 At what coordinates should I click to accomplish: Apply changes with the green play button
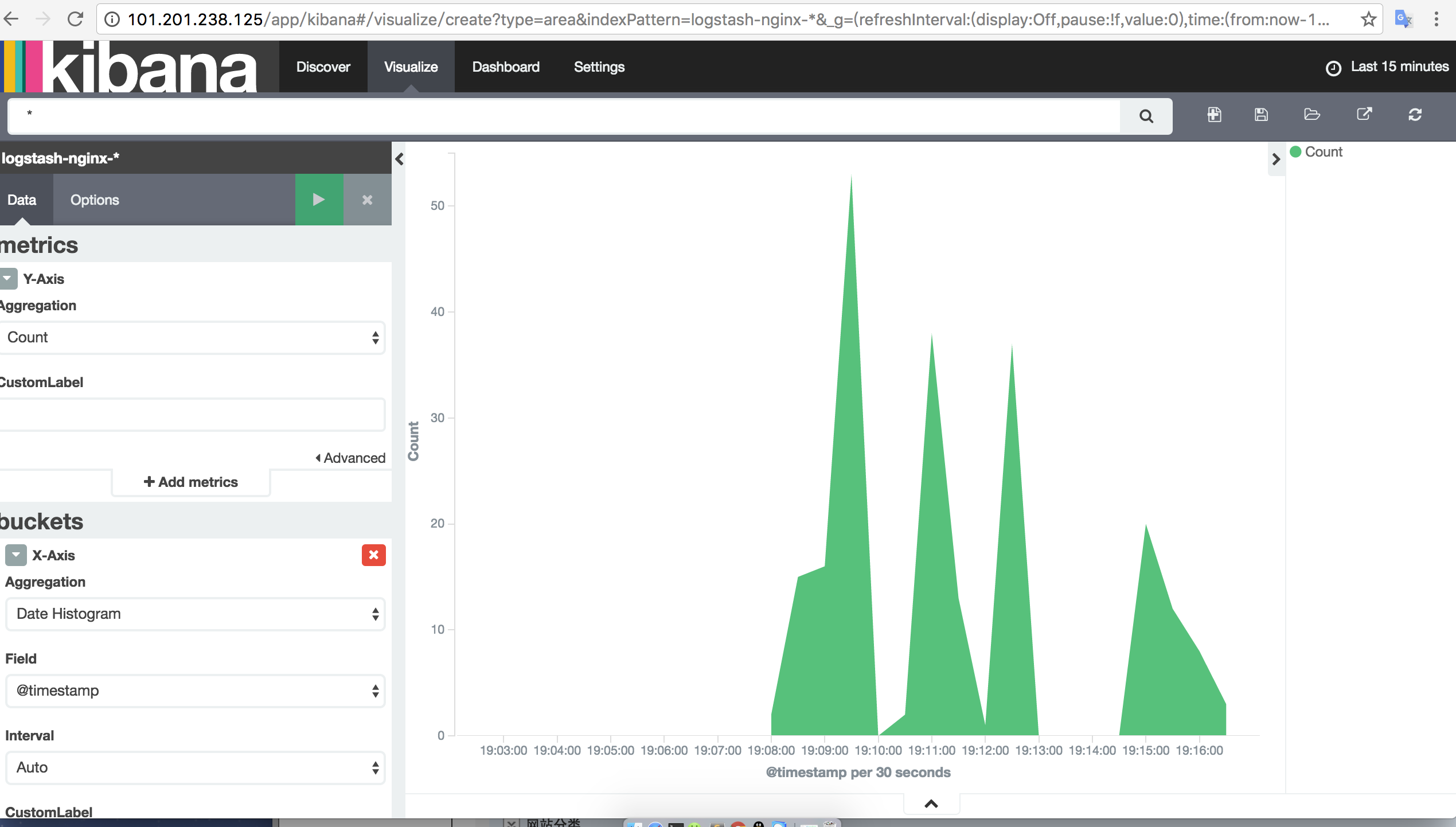(x=319, y=200)
